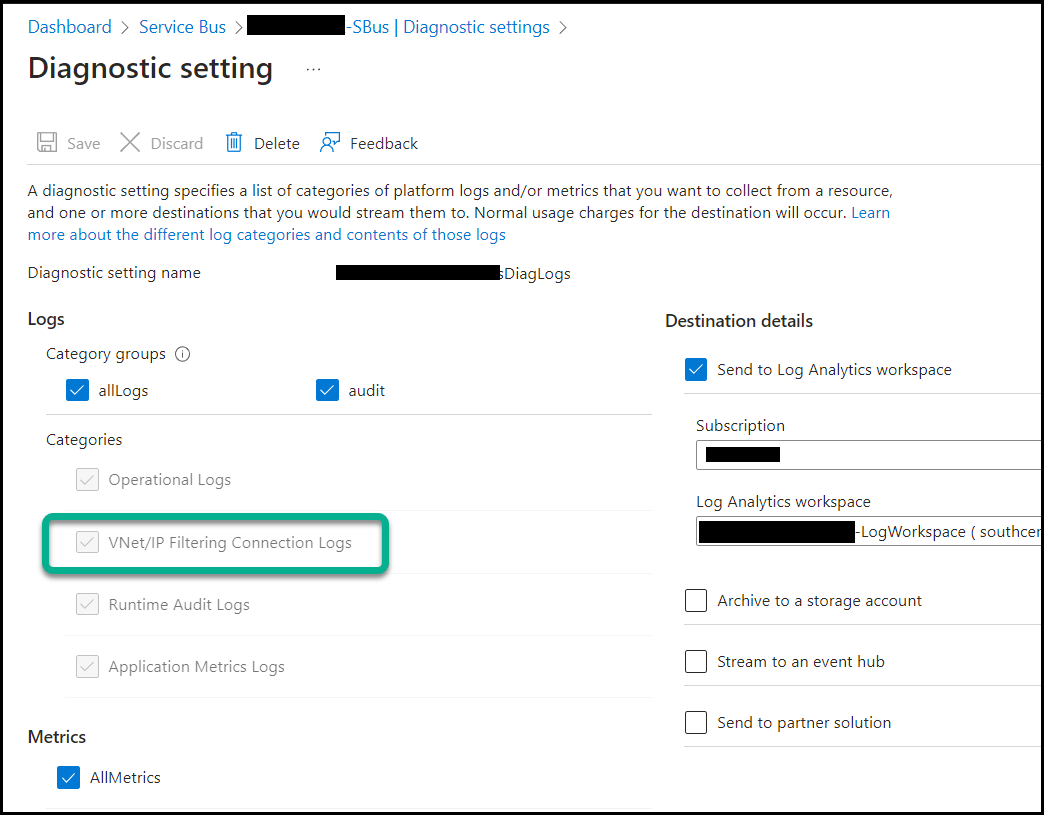Click the Discard X icon
The image size is (1044, 815).
130,142
